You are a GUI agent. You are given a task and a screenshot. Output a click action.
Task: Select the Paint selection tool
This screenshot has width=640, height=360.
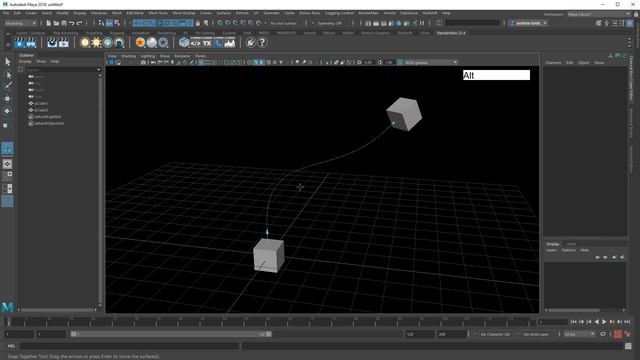coord(7,86)
